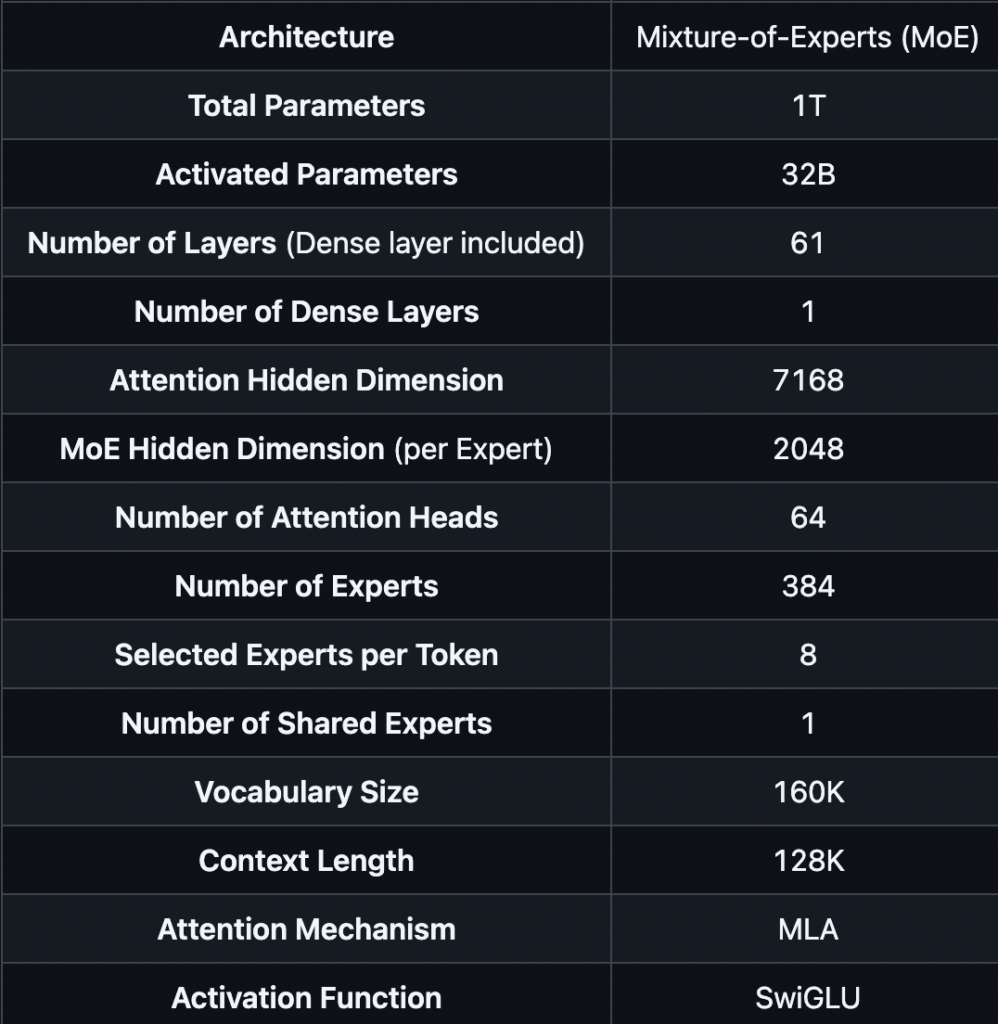Select the Attention Hidden Dimension label
Screen dimensions: 998x1024
[x=306, y=380]
